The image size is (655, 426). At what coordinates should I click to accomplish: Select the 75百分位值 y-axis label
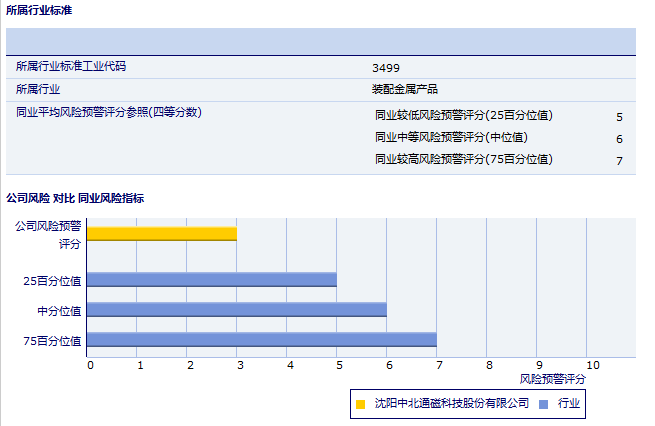pyautogui.click(x=53, y=341)
